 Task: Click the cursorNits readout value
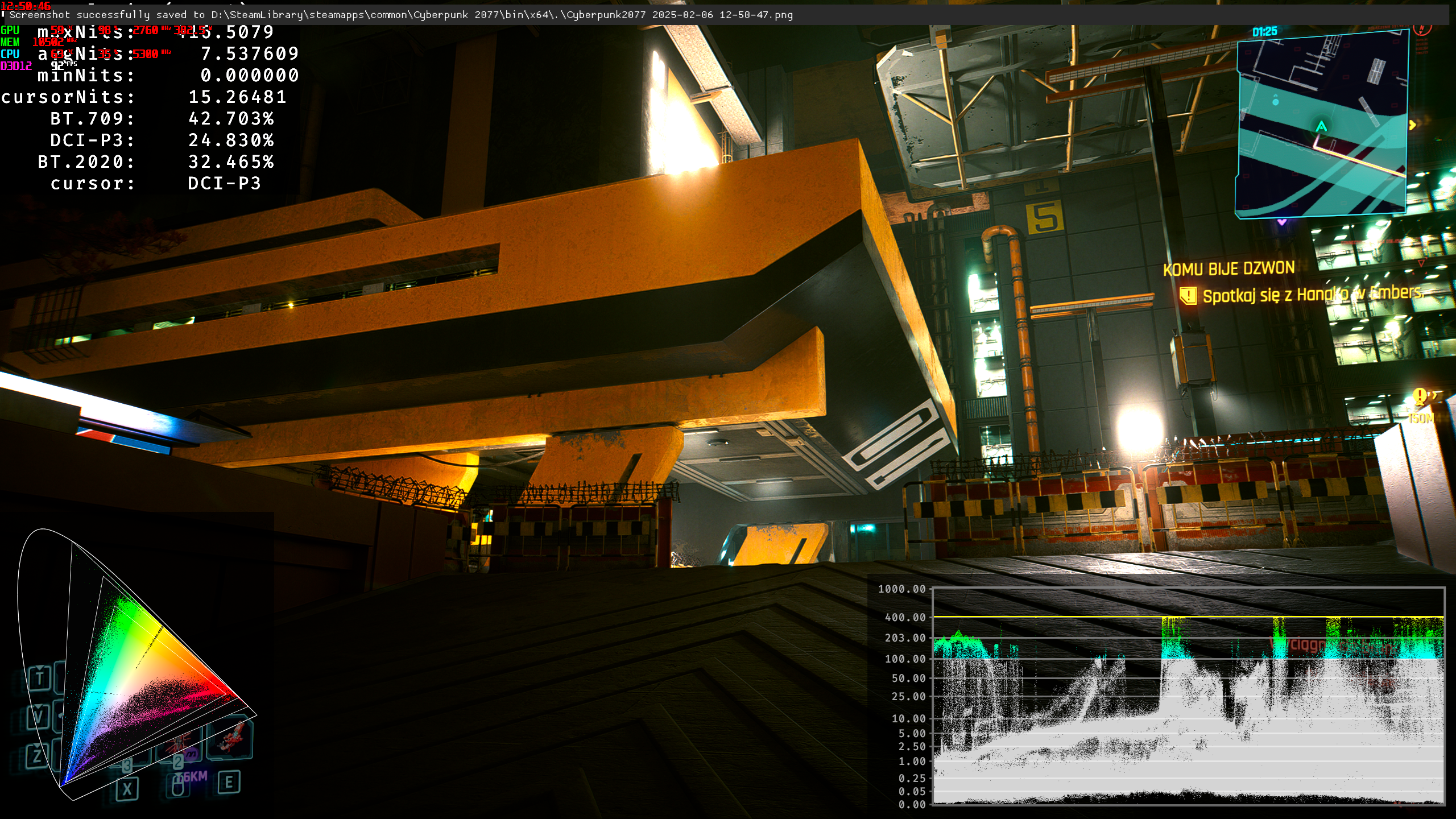point(237,97)
